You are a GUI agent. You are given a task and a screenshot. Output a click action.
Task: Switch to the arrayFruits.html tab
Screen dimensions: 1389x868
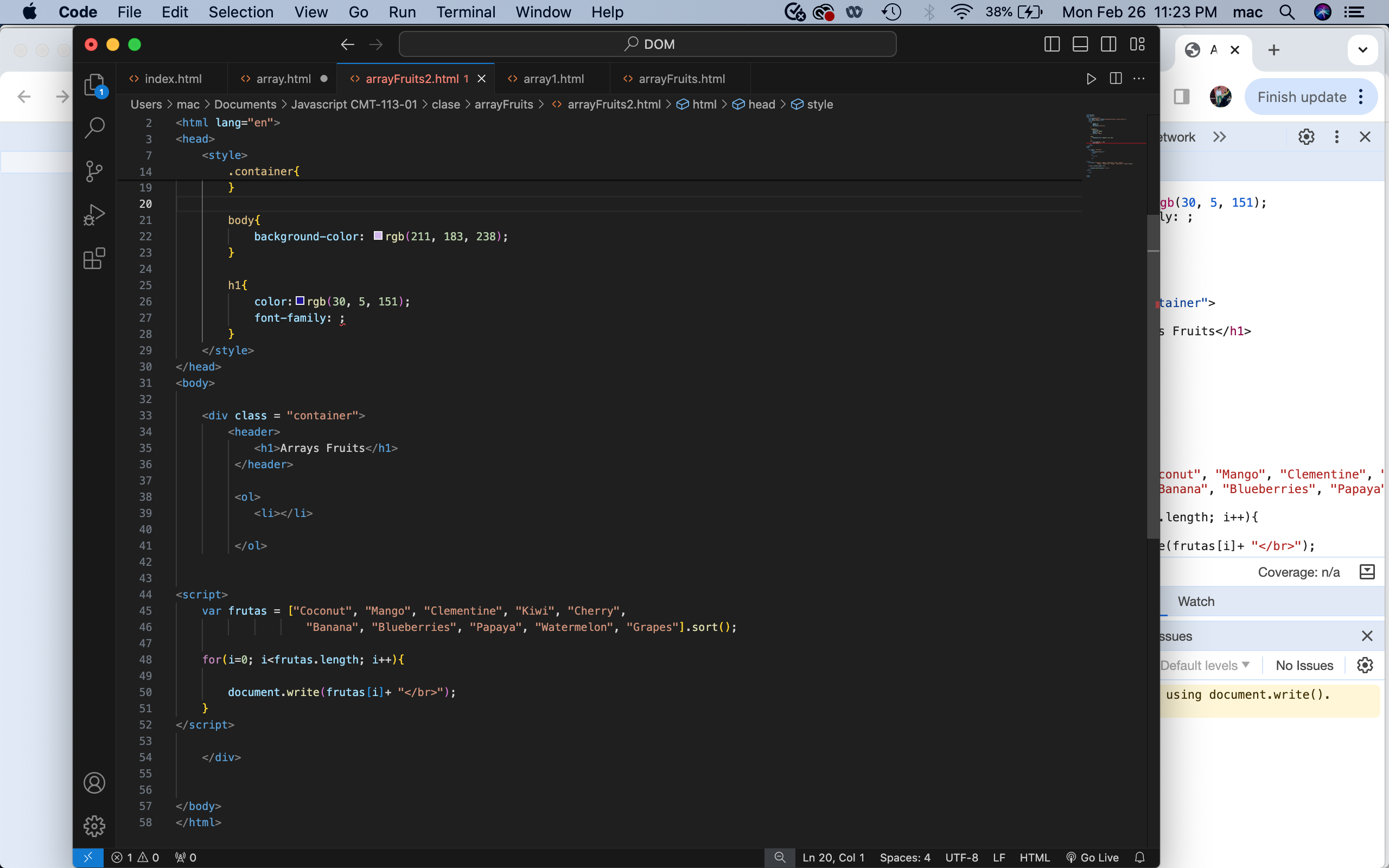pyautogui.click(x=681, y=78)
